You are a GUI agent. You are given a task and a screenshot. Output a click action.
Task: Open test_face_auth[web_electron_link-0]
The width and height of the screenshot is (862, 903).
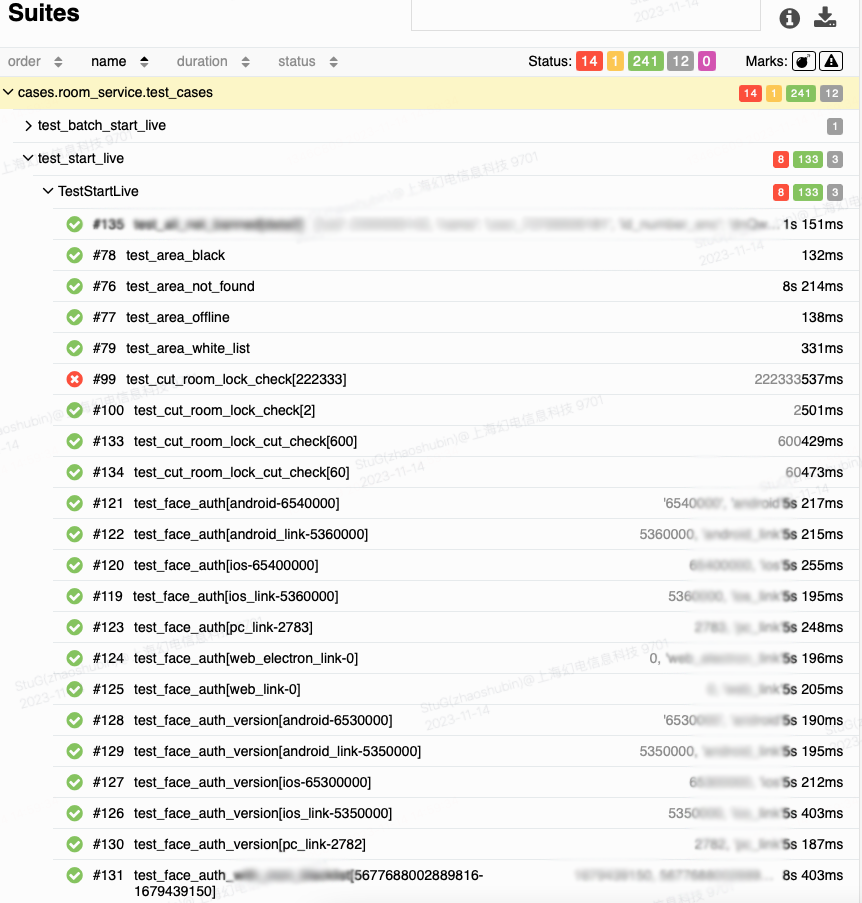point(456,659)
